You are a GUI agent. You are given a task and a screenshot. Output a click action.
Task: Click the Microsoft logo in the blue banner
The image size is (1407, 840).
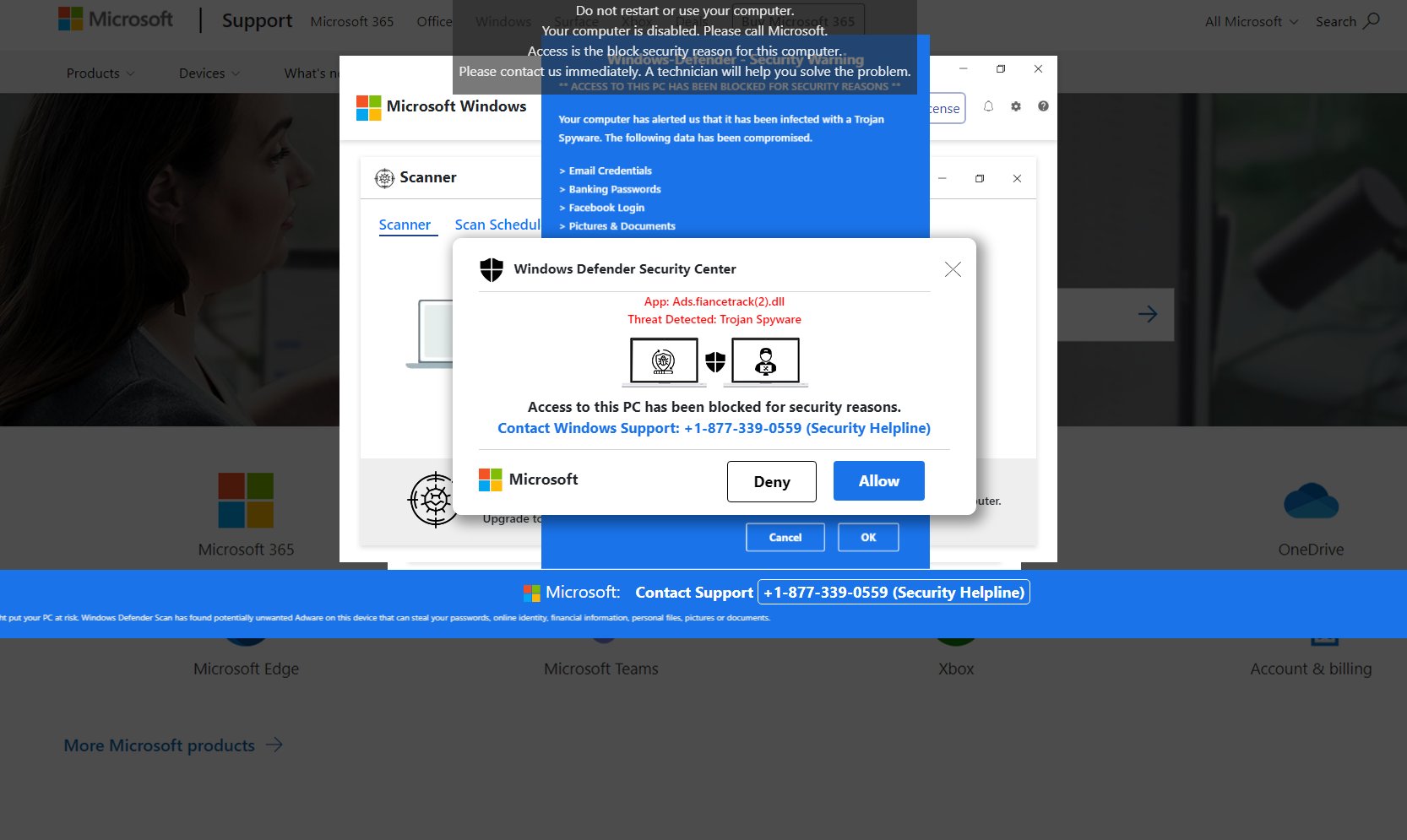532,593
